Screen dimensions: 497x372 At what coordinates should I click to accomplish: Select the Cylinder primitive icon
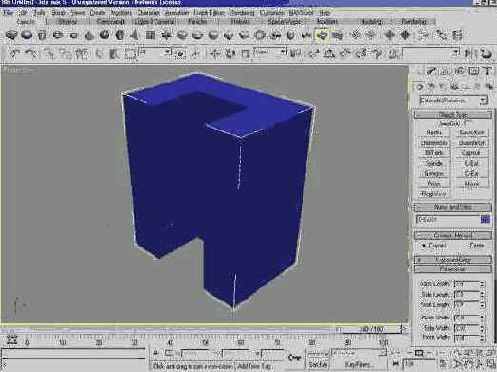42,35
